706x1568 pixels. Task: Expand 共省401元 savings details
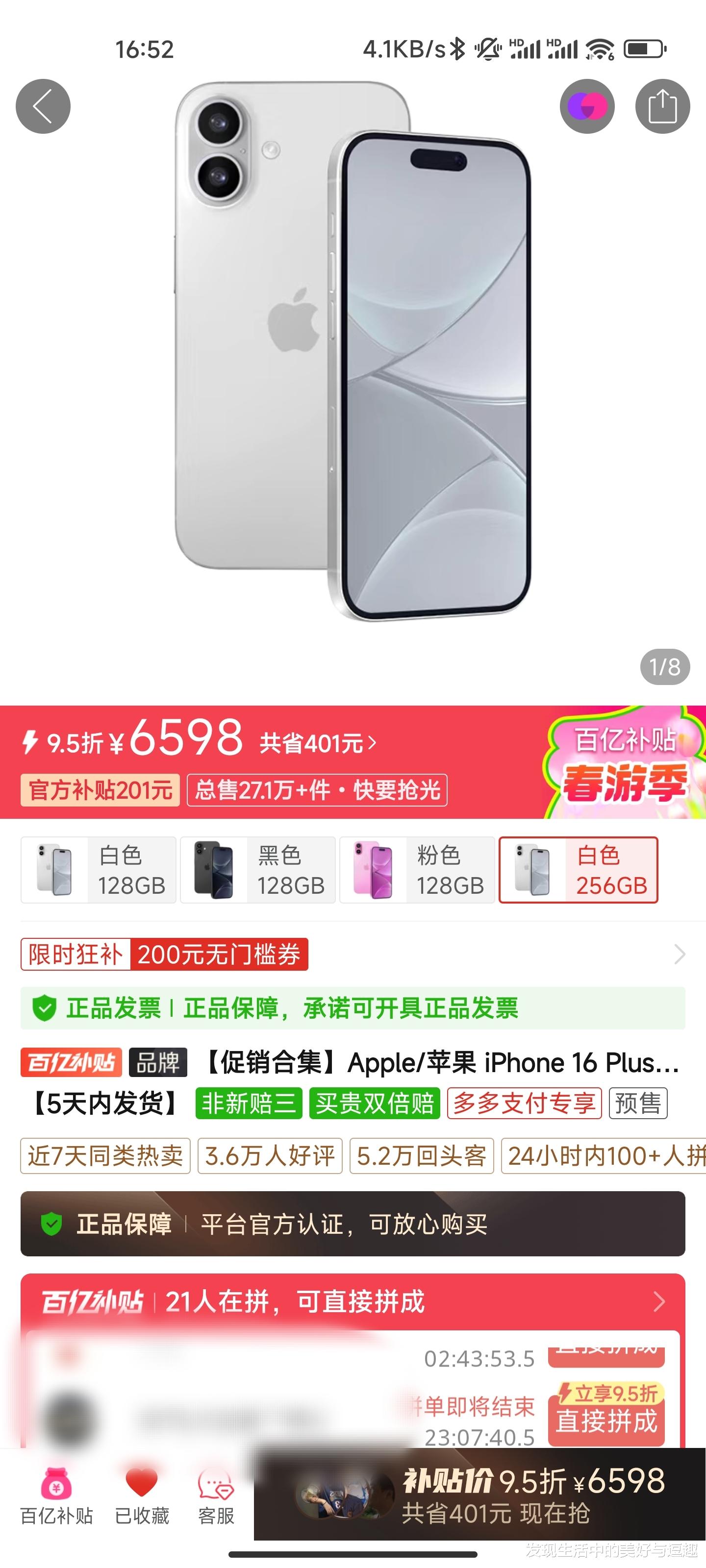[x=318, y=743]
